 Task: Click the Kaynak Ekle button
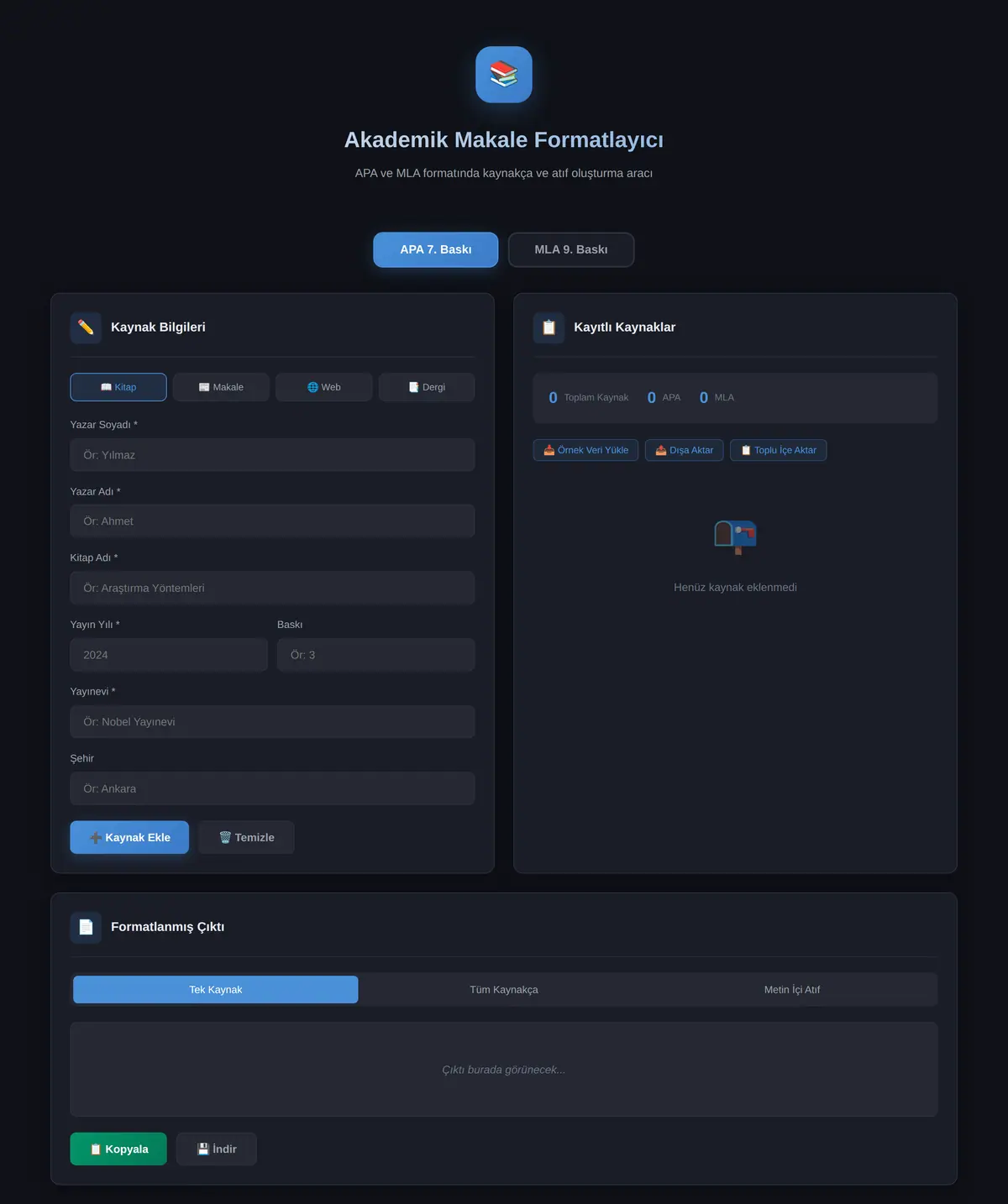129,838
